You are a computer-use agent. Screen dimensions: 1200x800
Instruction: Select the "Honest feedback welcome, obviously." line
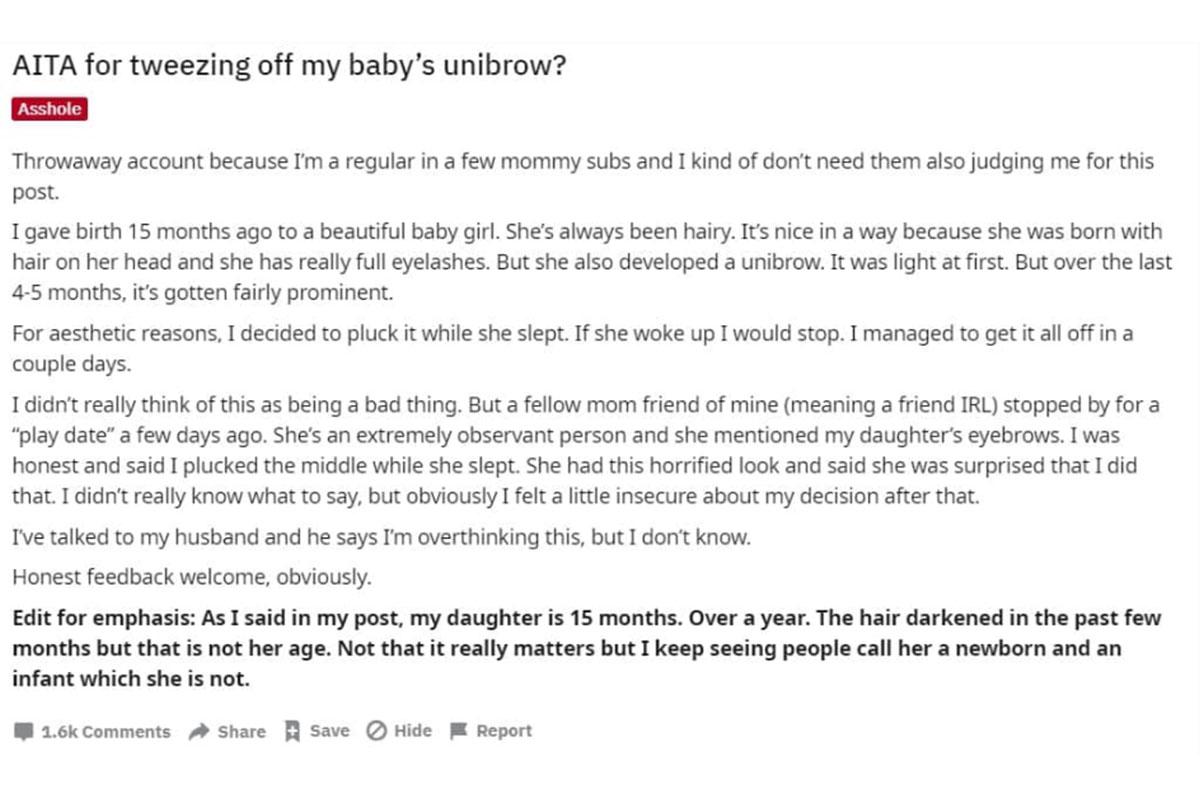click(x=192, y=577)
